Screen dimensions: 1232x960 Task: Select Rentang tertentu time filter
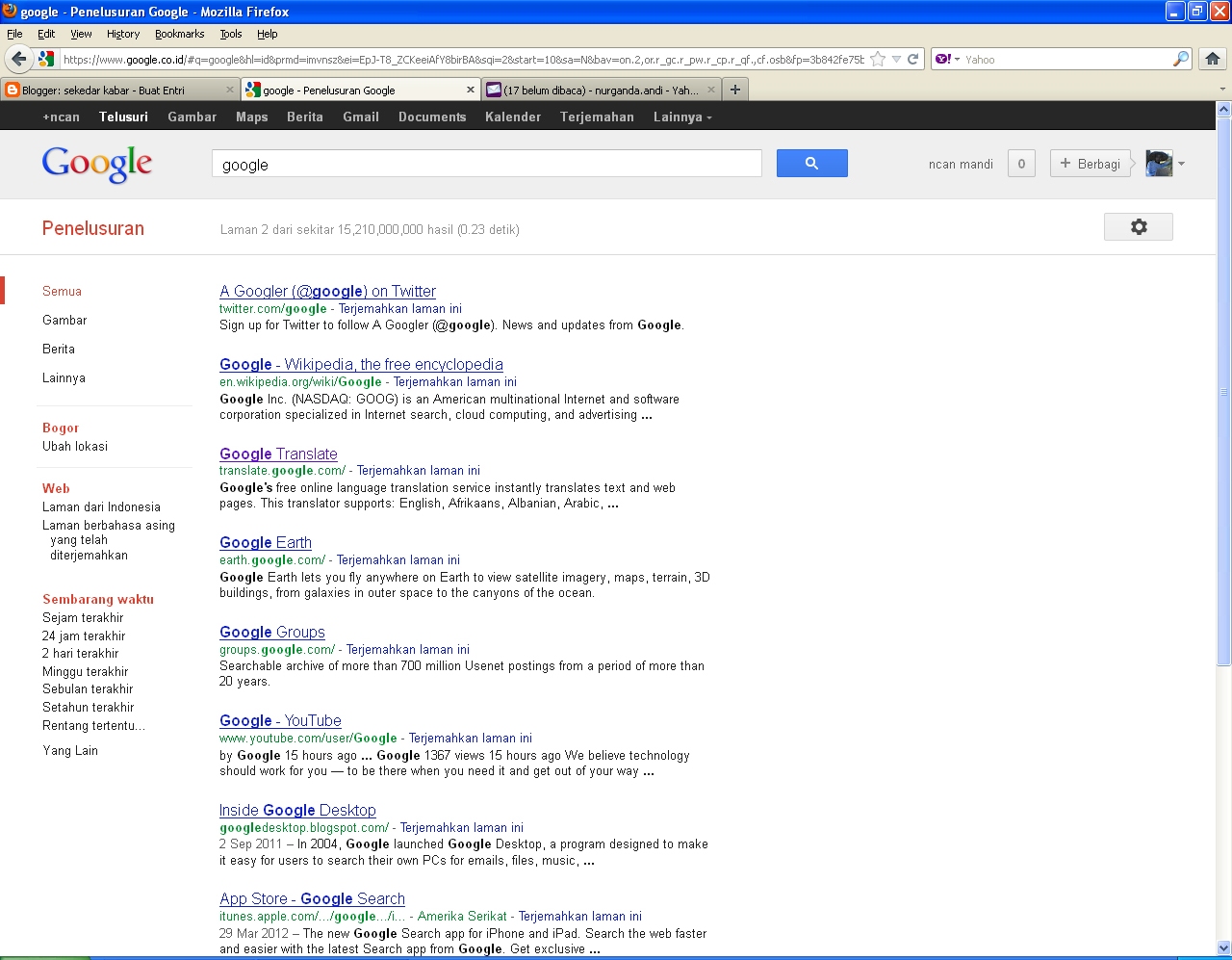tap(94, 725)
